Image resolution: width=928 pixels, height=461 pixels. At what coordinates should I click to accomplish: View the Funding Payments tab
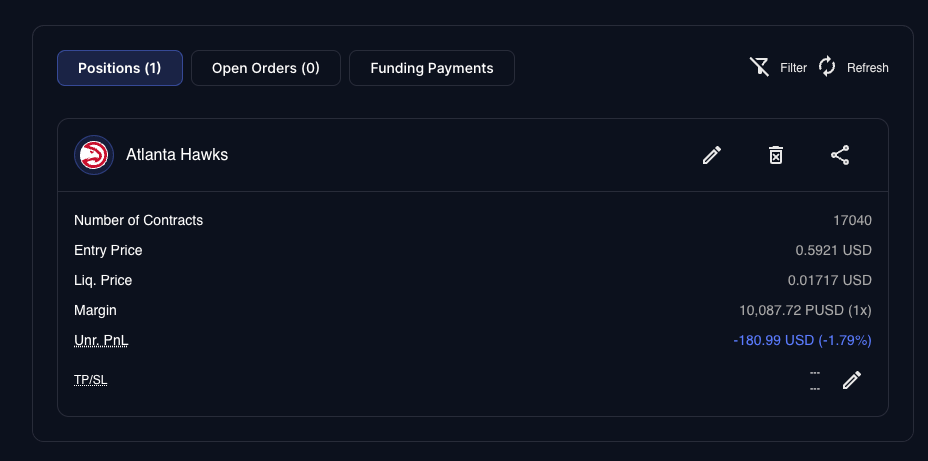pyautogui.click(x=431, y=68)
